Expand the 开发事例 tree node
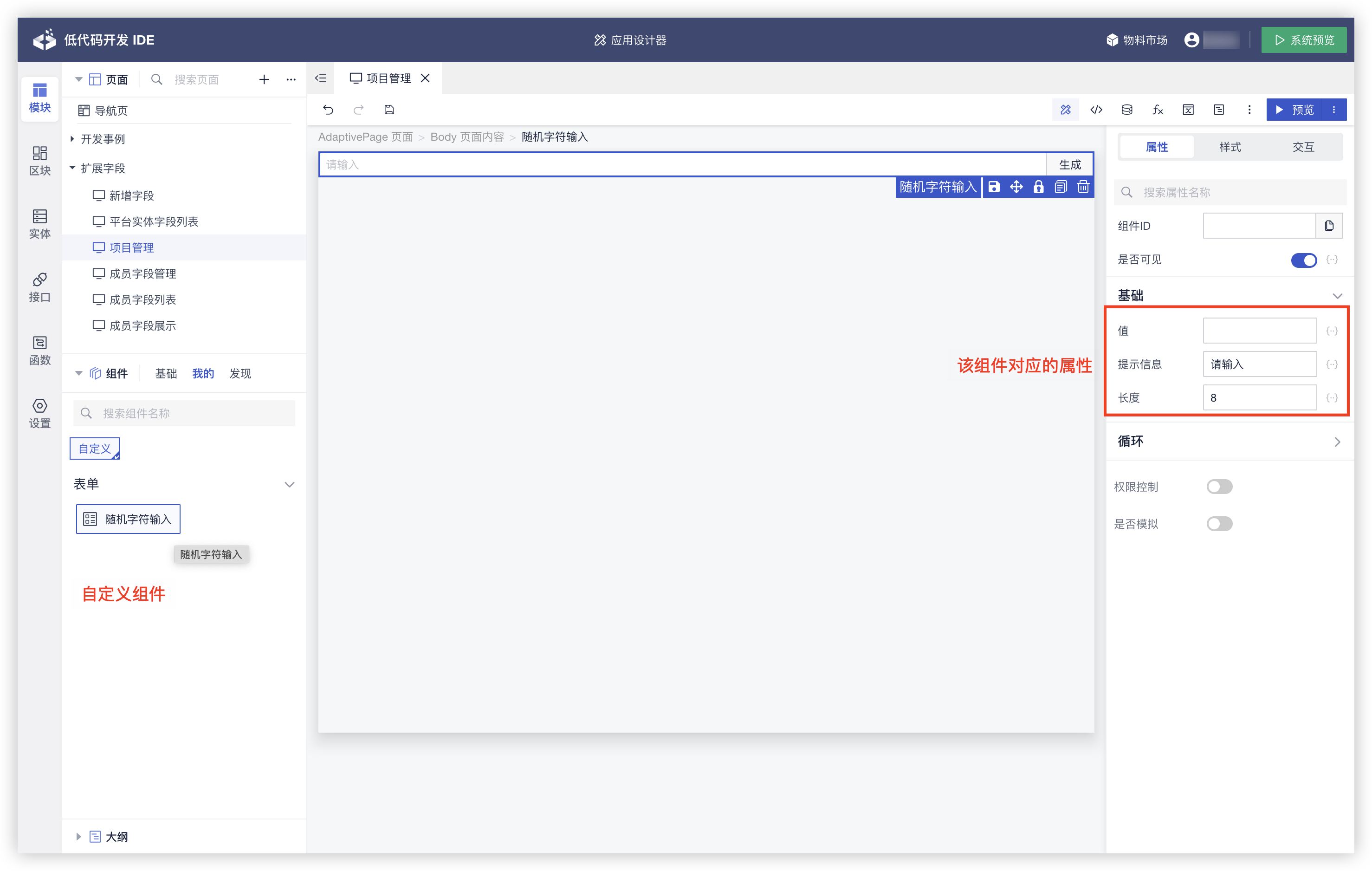 (x=72, y=139)
